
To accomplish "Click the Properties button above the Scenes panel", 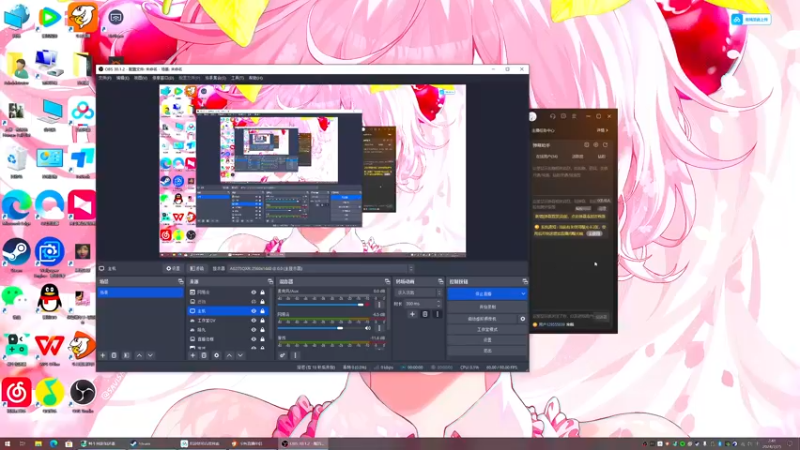I will click(x=173, y=268).
